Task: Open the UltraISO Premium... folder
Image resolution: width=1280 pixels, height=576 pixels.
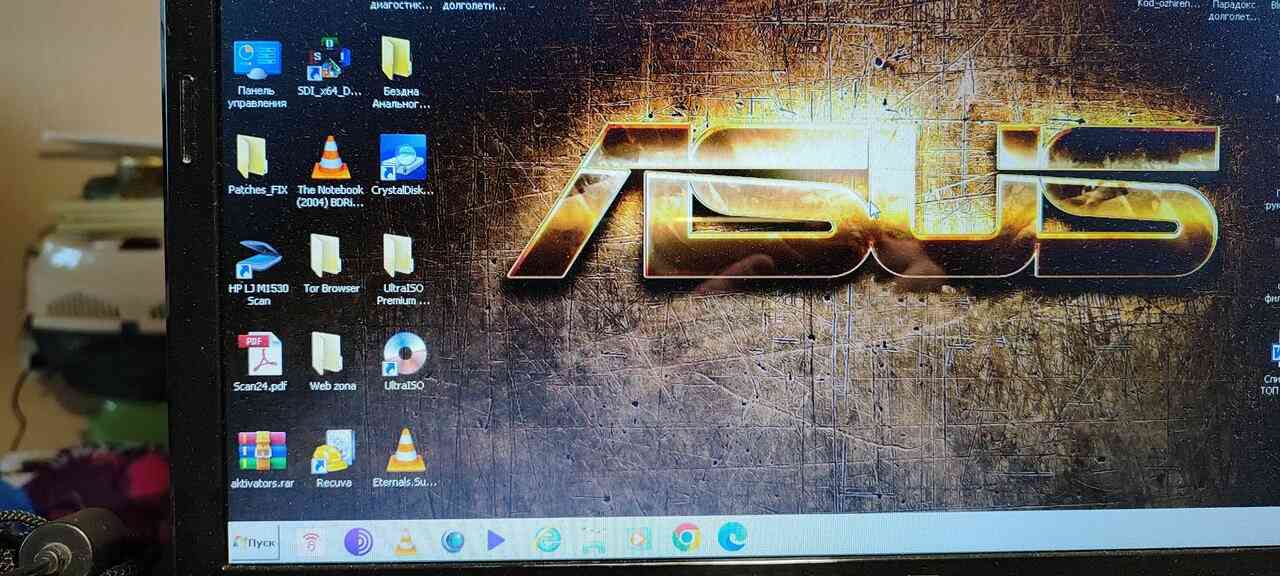Action: (x=403, y=270)
